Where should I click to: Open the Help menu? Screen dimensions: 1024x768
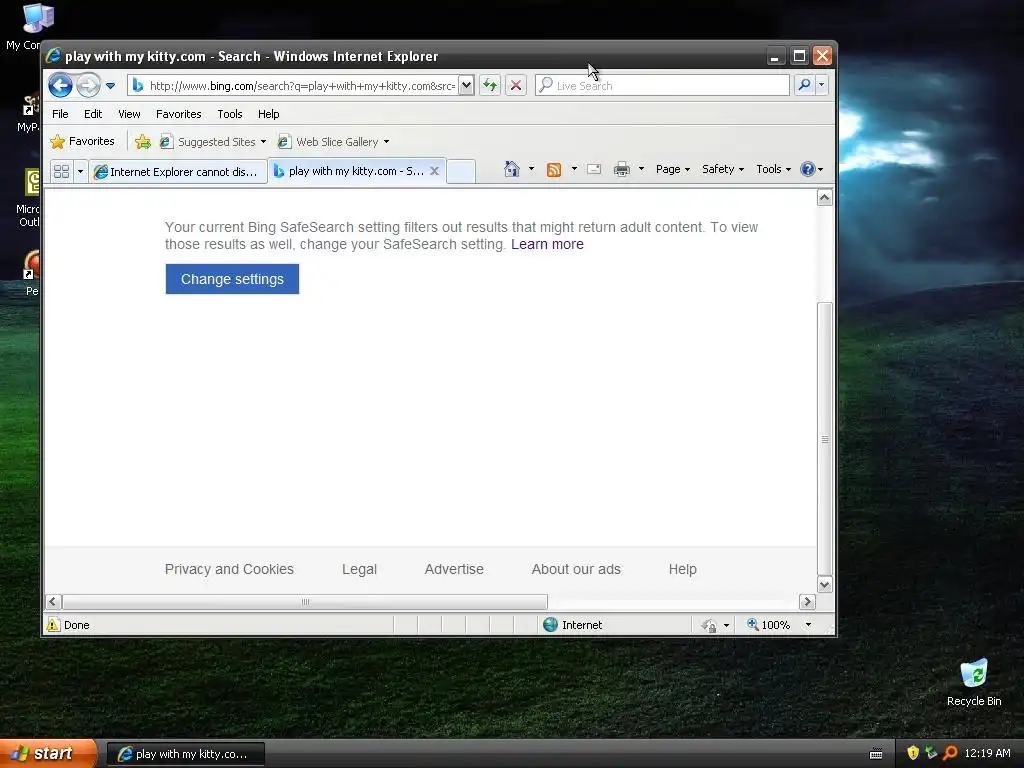[x=268, y=114]
